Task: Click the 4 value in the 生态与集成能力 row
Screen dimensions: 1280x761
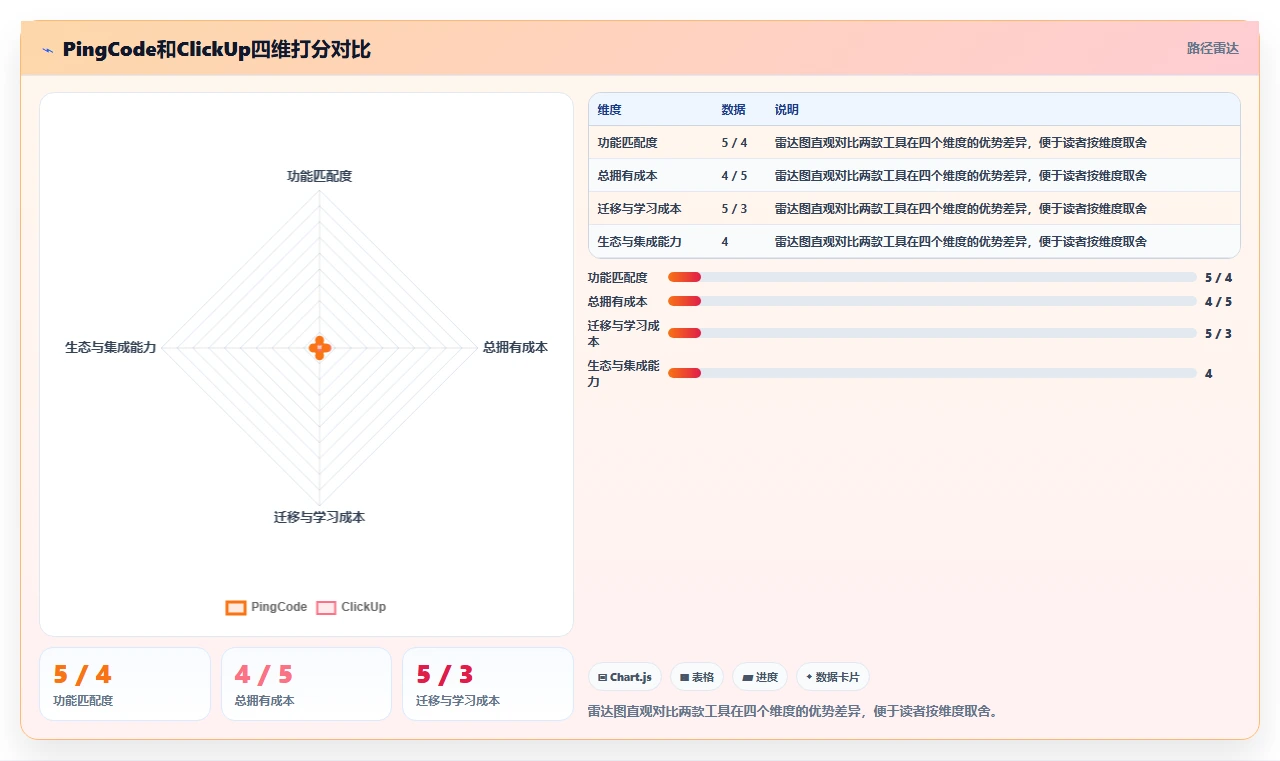Action: [x=725, y=242]
